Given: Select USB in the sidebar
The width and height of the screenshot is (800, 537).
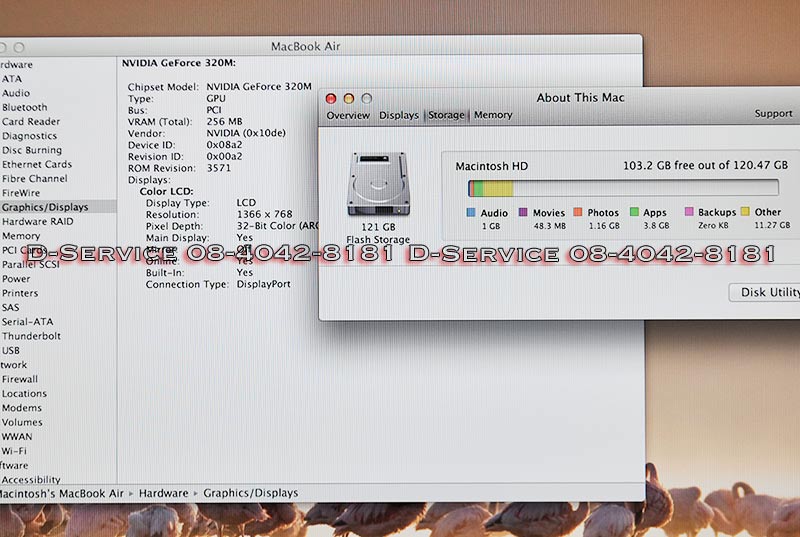Looking at the screenshot, I should click(x=10, y=350).
